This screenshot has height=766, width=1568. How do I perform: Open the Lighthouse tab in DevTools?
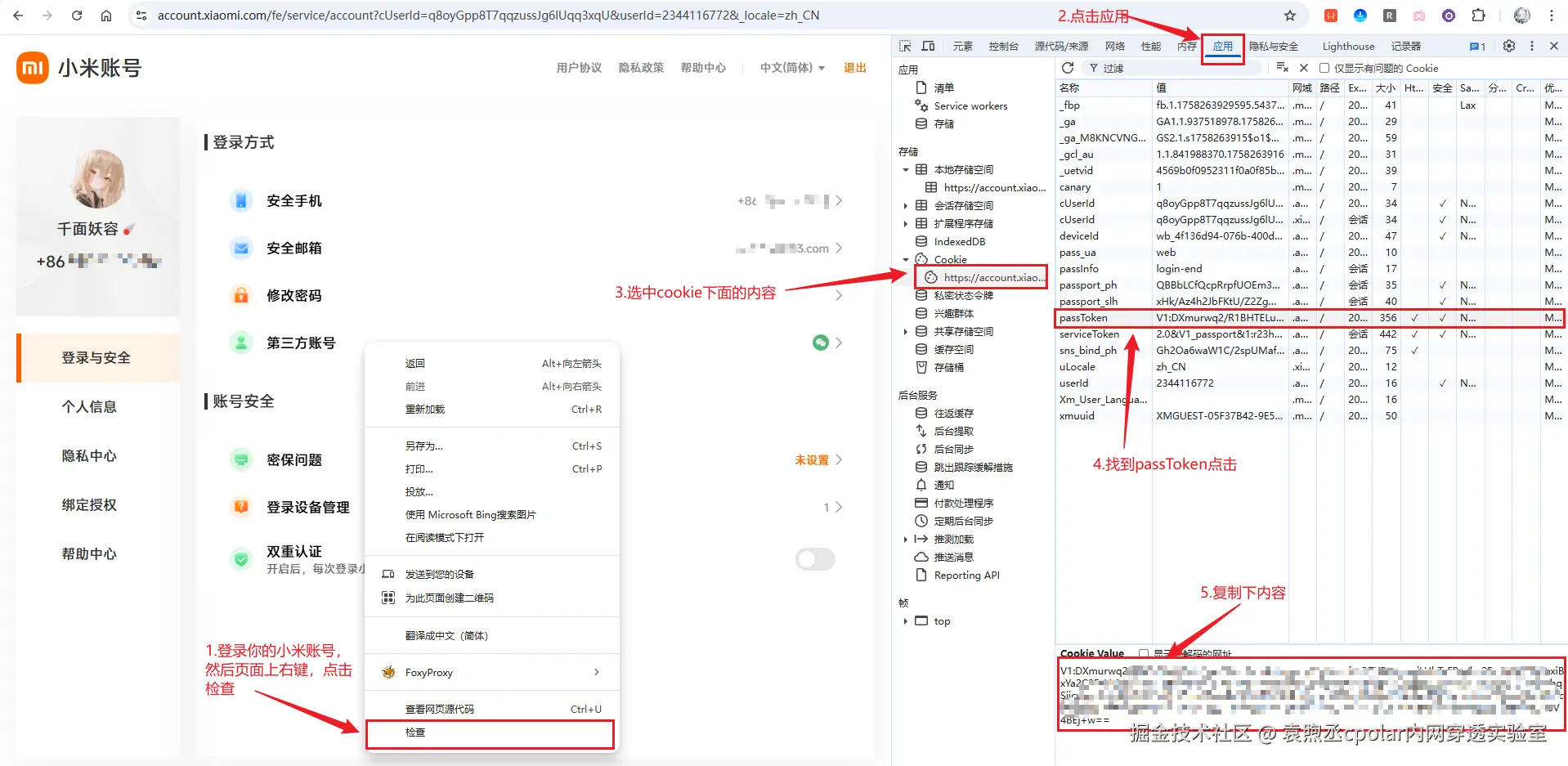[x=1348, y=47]
